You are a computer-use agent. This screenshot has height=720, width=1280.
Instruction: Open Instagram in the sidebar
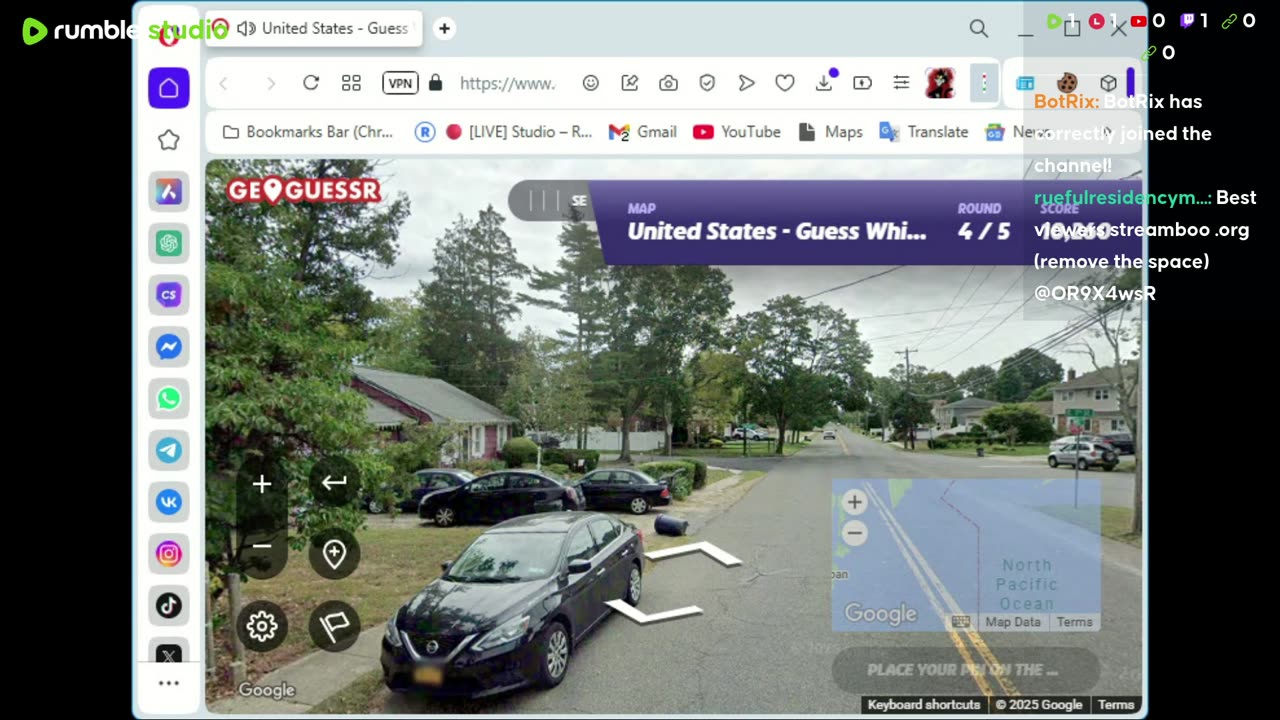click(169, 553)
